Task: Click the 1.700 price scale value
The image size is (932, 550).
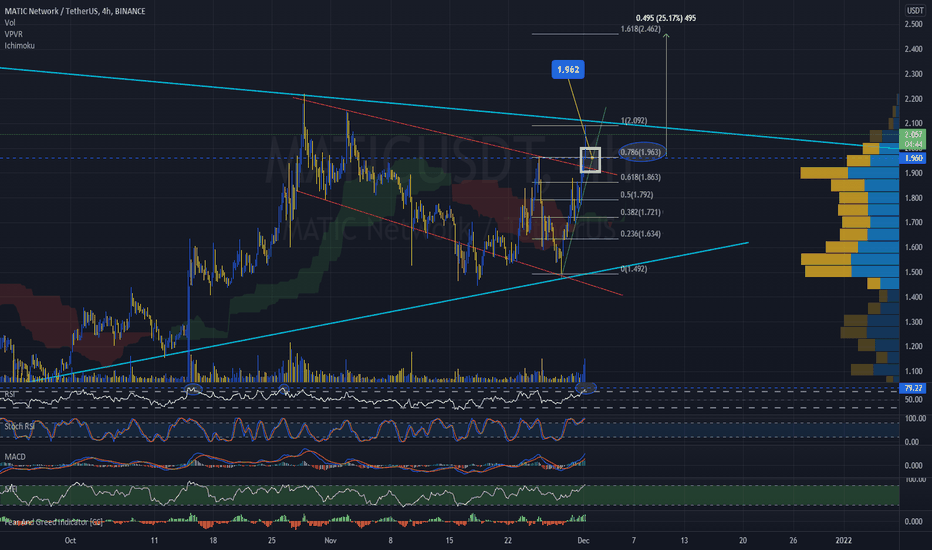Action: (x=913, y=222)
